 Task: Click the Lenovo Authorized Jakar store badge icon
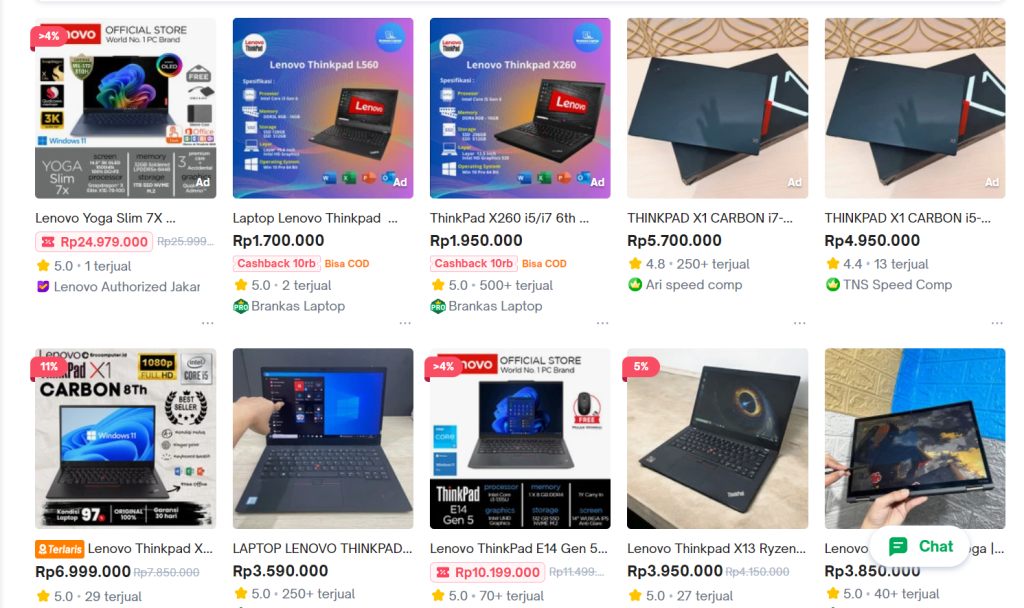click(x=43, y=287)
